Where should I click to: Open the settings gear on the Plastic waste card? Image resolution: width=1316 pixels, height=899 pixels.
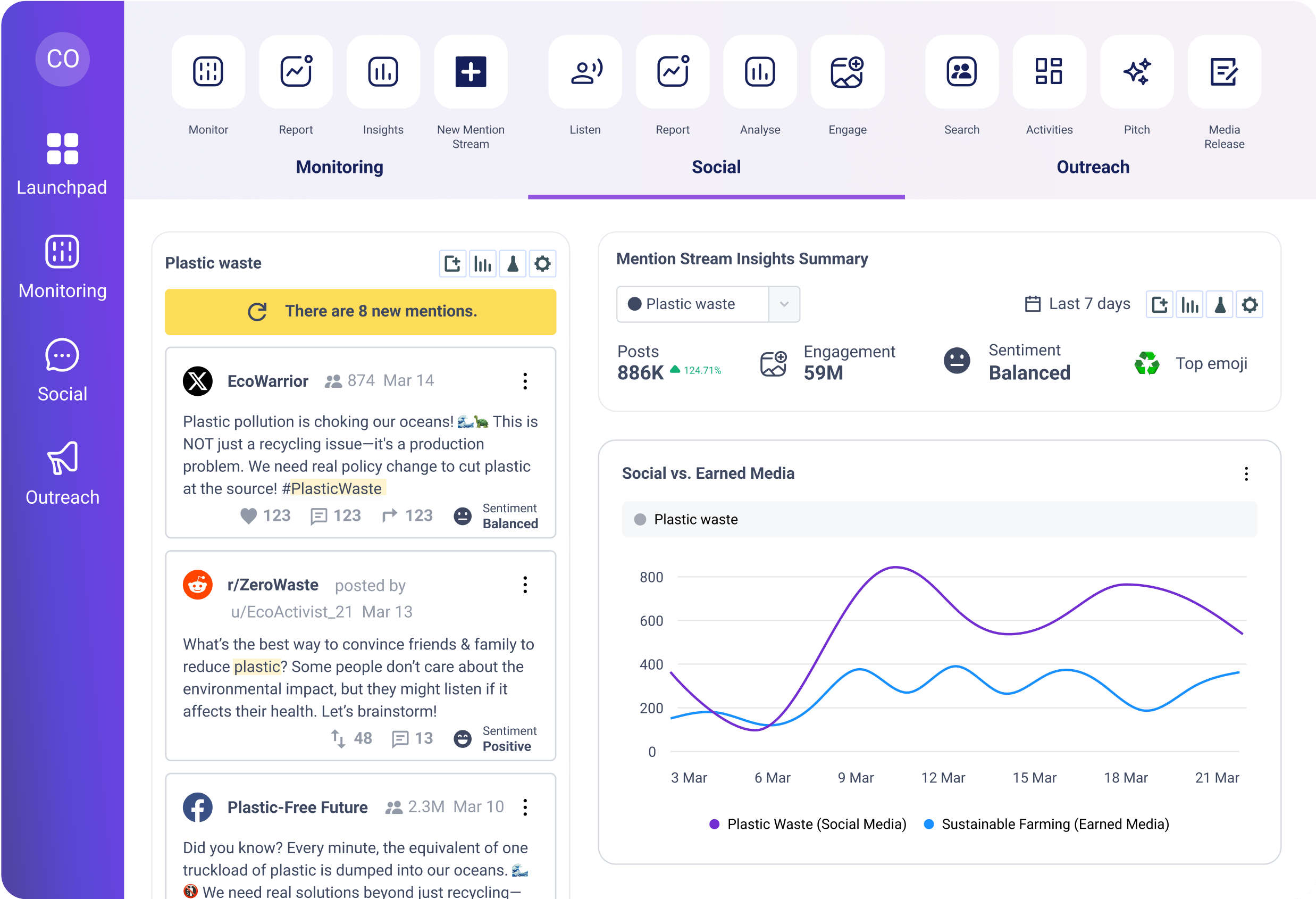(542, 263)
